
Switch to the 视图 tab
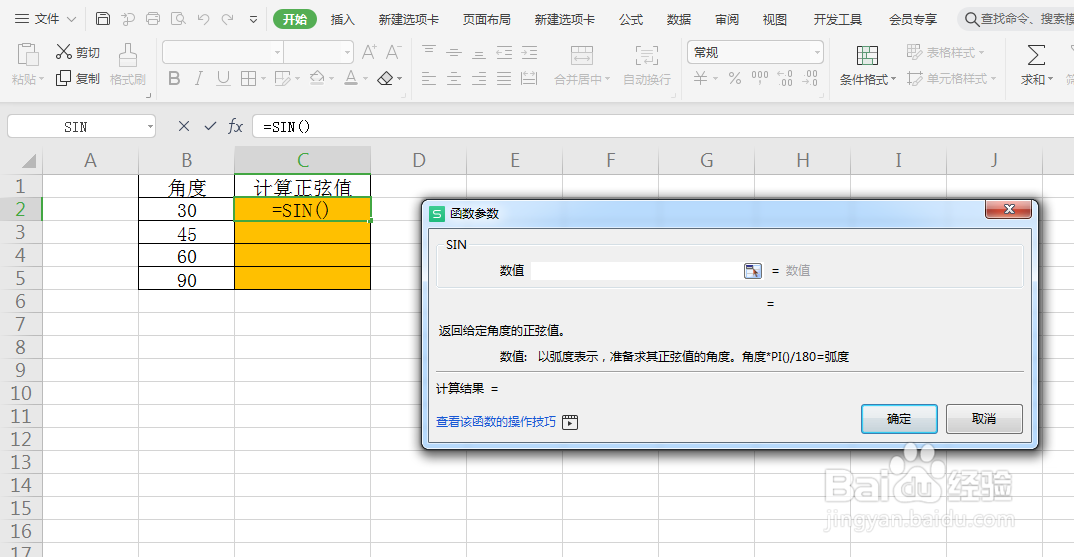pos(775,19)
